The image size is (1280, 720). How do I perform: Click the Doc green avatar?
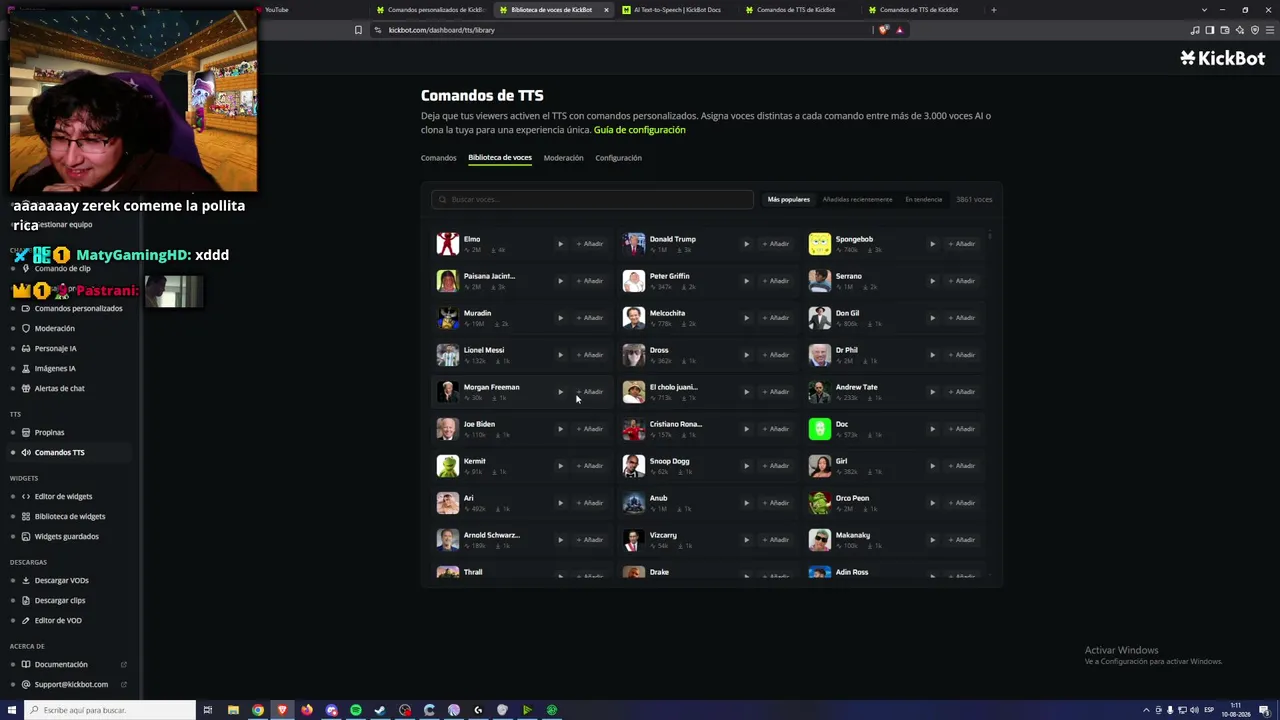(x=820, y=429)
